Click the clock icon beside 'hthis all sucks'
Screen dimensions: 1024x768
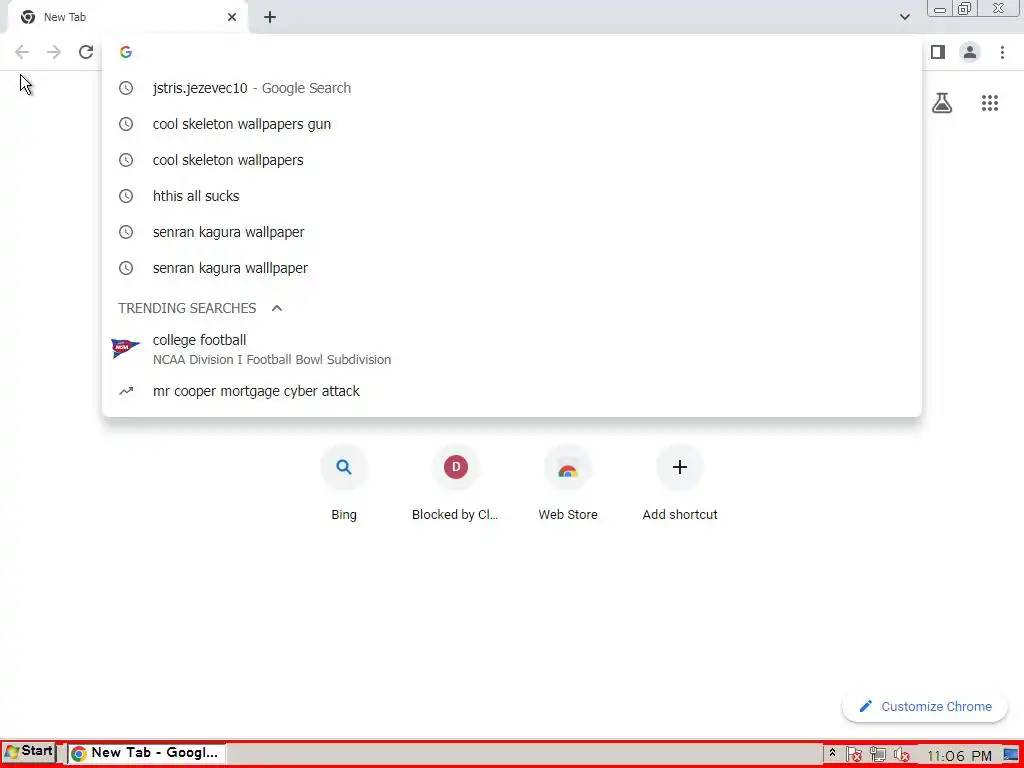coord(126,196)
